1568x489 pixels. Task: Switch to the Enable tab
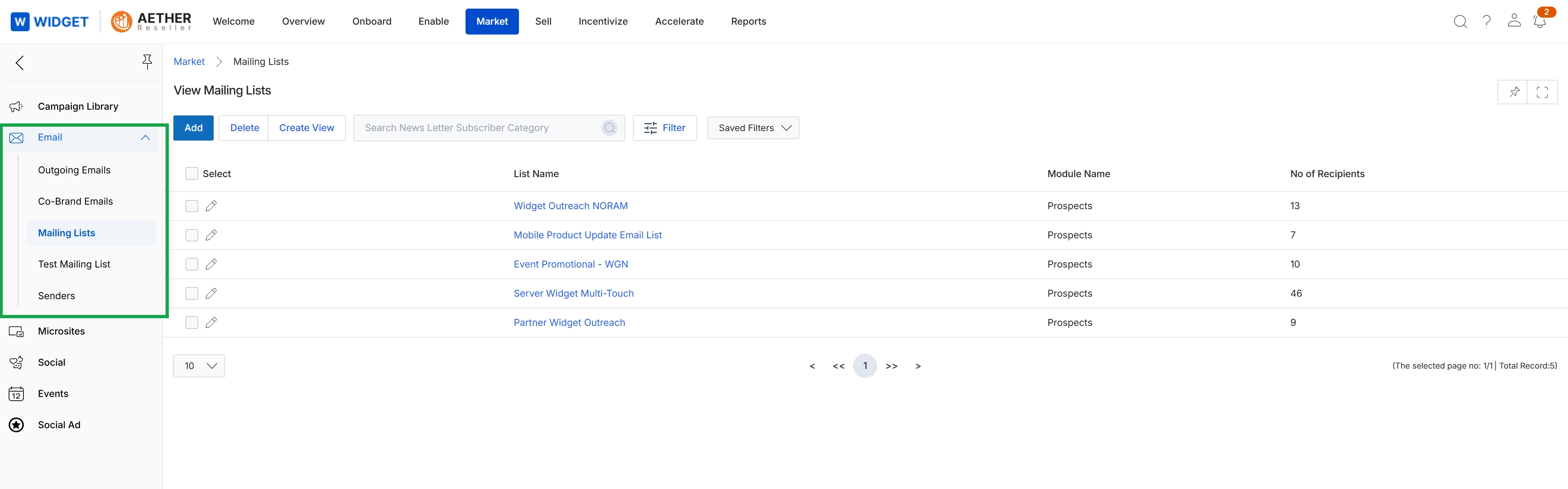coord(434,22)
